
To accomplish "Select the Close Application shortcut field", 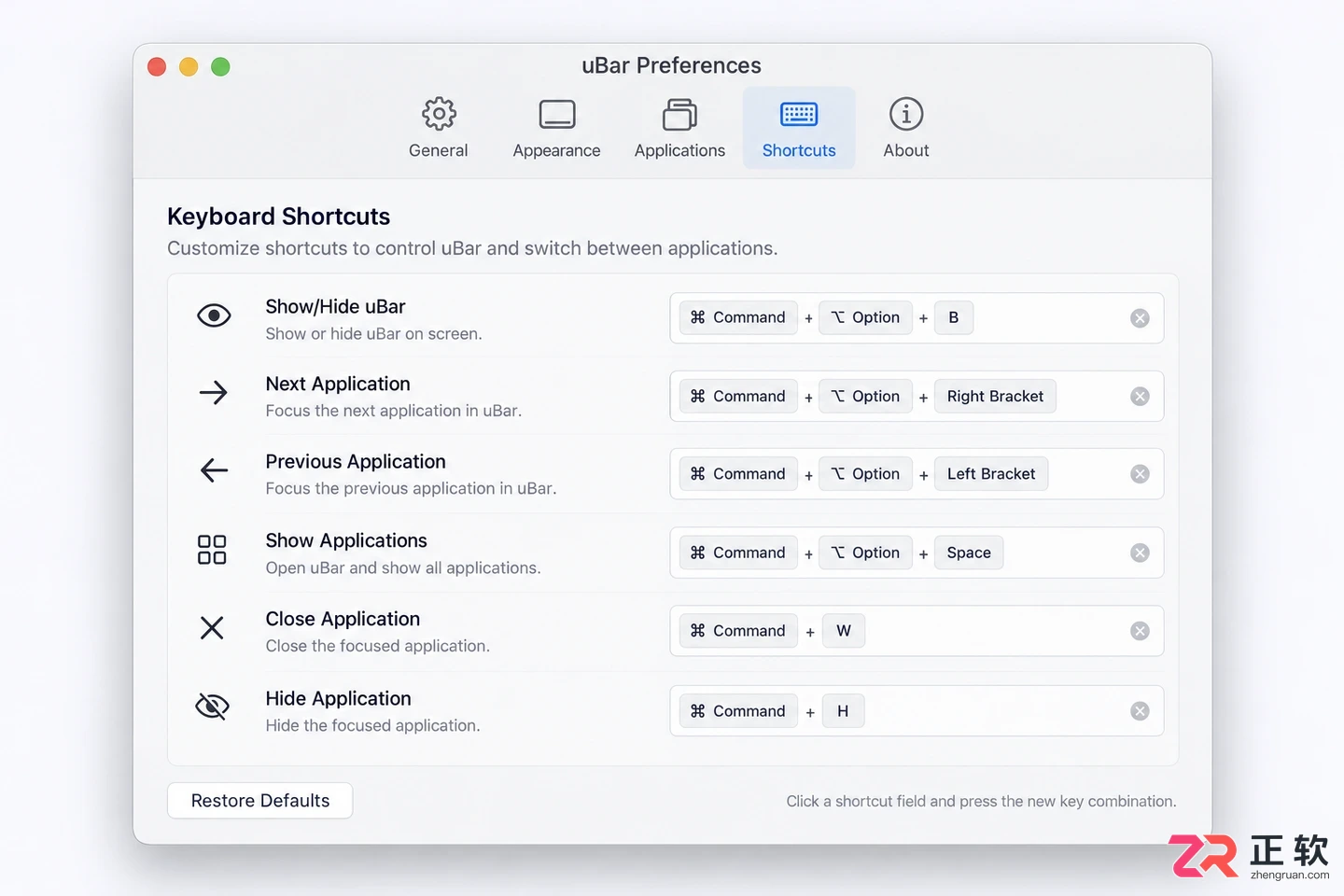I will pyautogui.click(x=917, y=631).
